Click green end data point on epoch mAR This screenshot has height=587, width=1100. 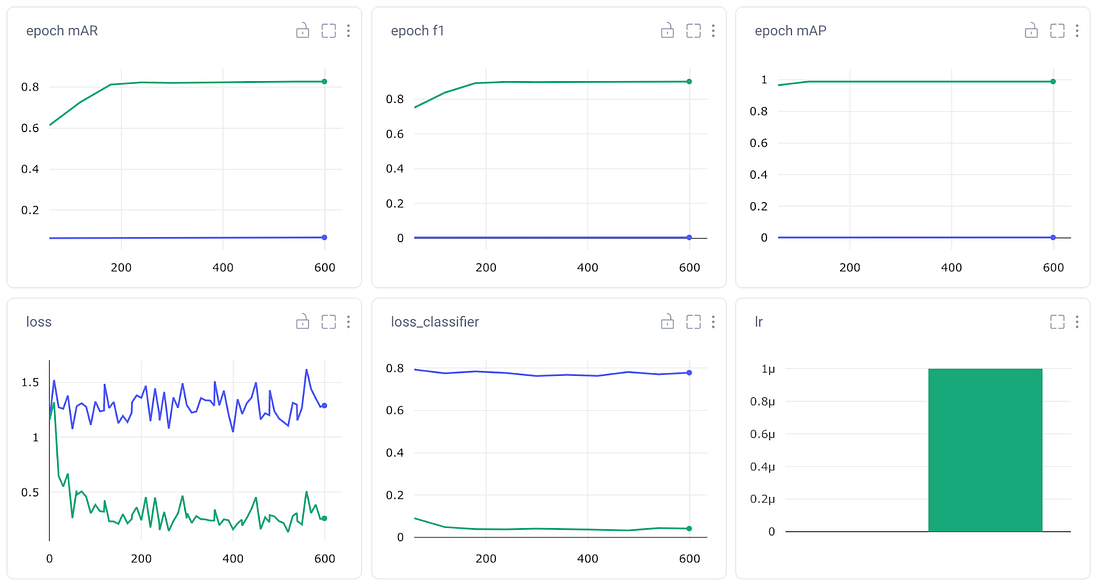[325, 81]
